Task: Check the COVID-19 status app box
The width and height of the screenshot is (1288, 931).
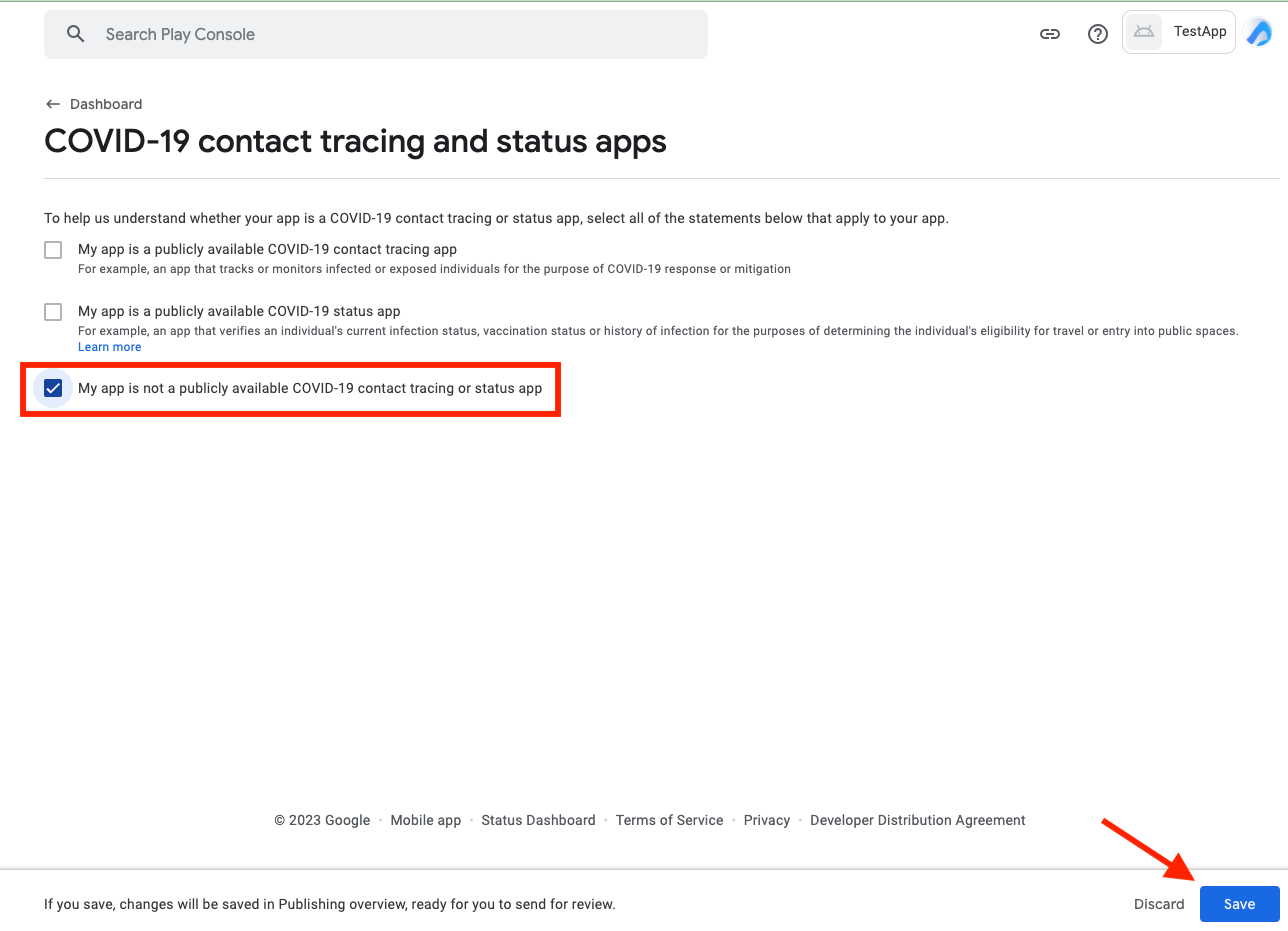Action: pos(53,312)
